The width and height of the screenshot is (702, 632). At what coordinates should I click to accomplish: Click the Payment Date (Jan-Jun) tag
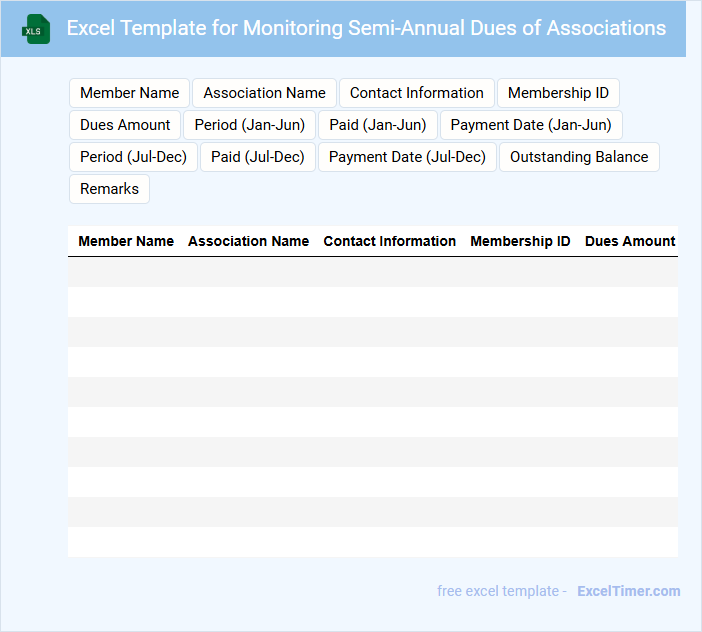click(531, 125)
